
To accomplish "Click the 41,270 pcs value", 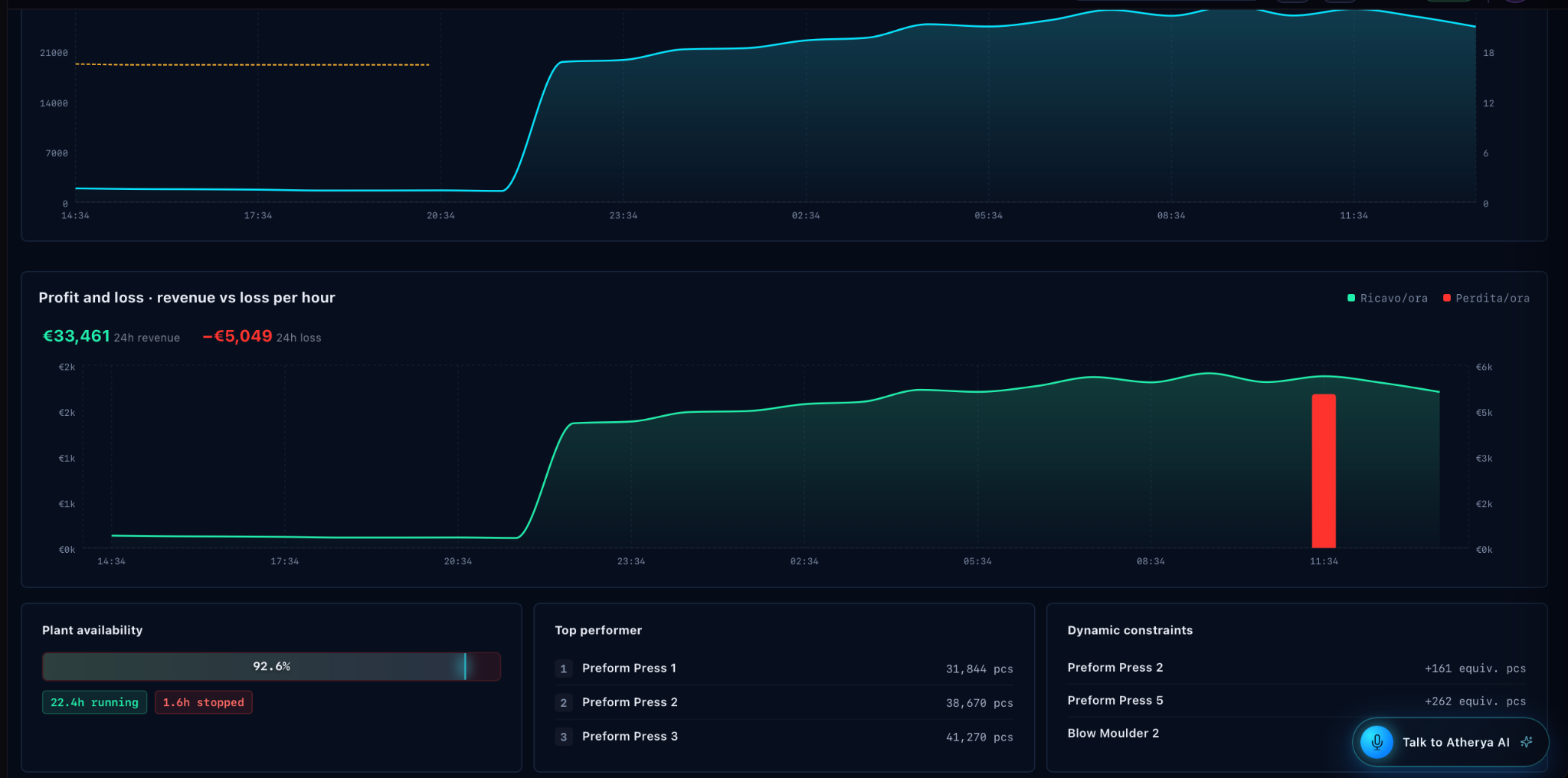I will pos(979,737).
